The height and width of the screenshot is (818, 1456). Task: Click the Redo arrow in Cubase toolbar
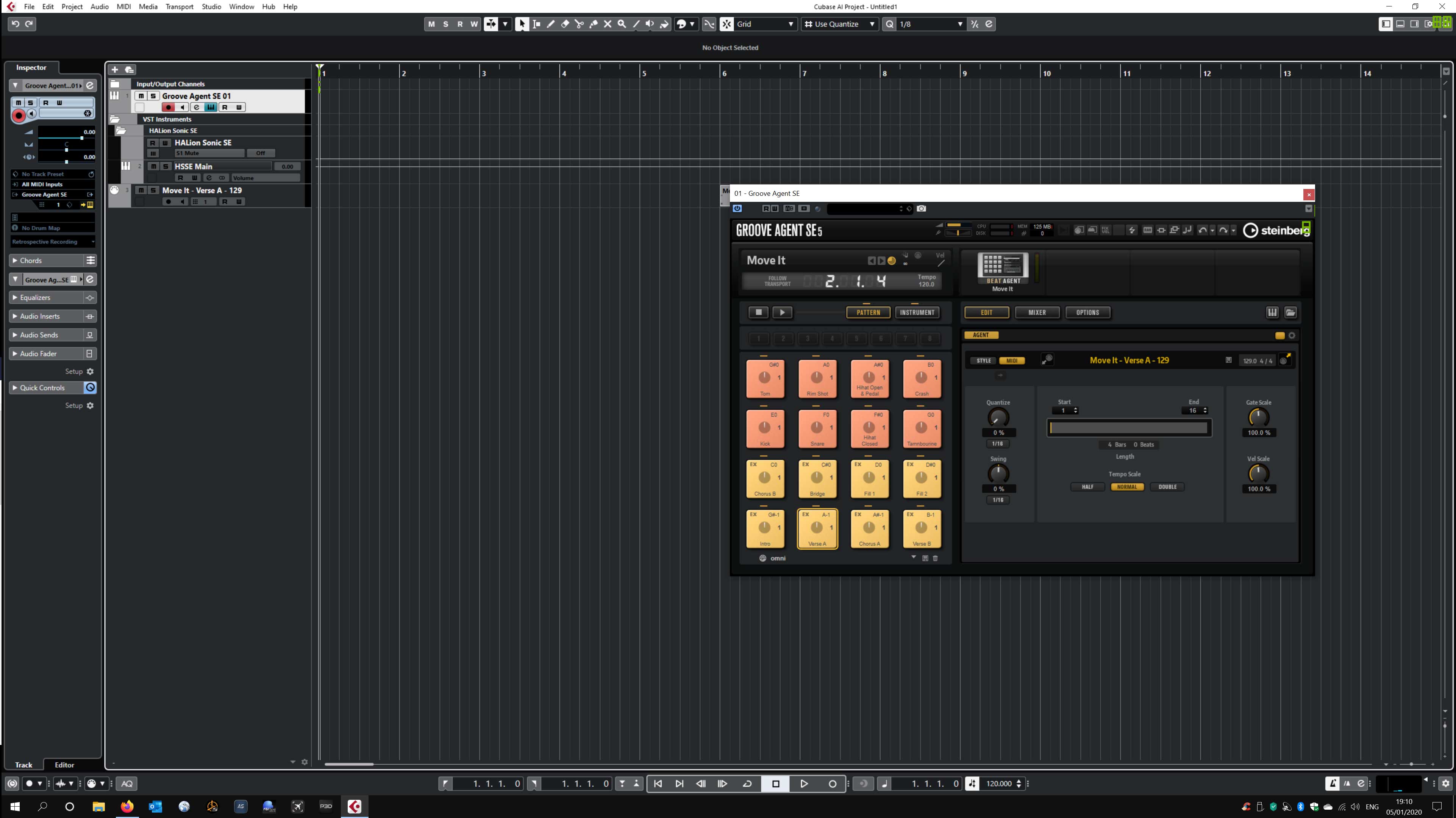click(x=30, y=24)
